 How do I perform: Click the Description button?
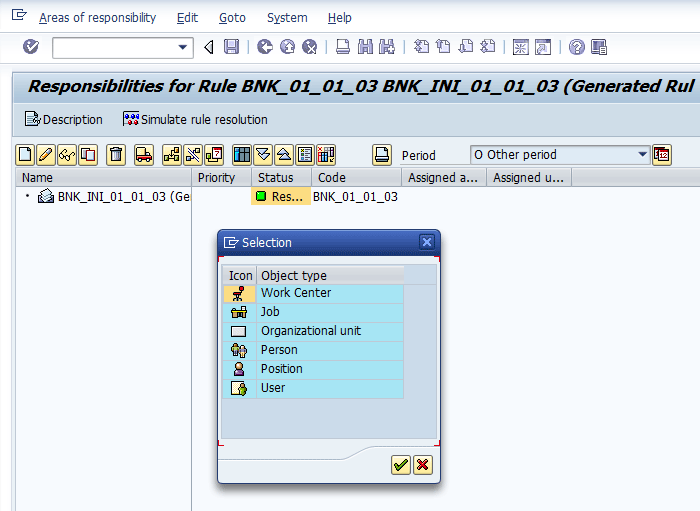pos(64,120)
